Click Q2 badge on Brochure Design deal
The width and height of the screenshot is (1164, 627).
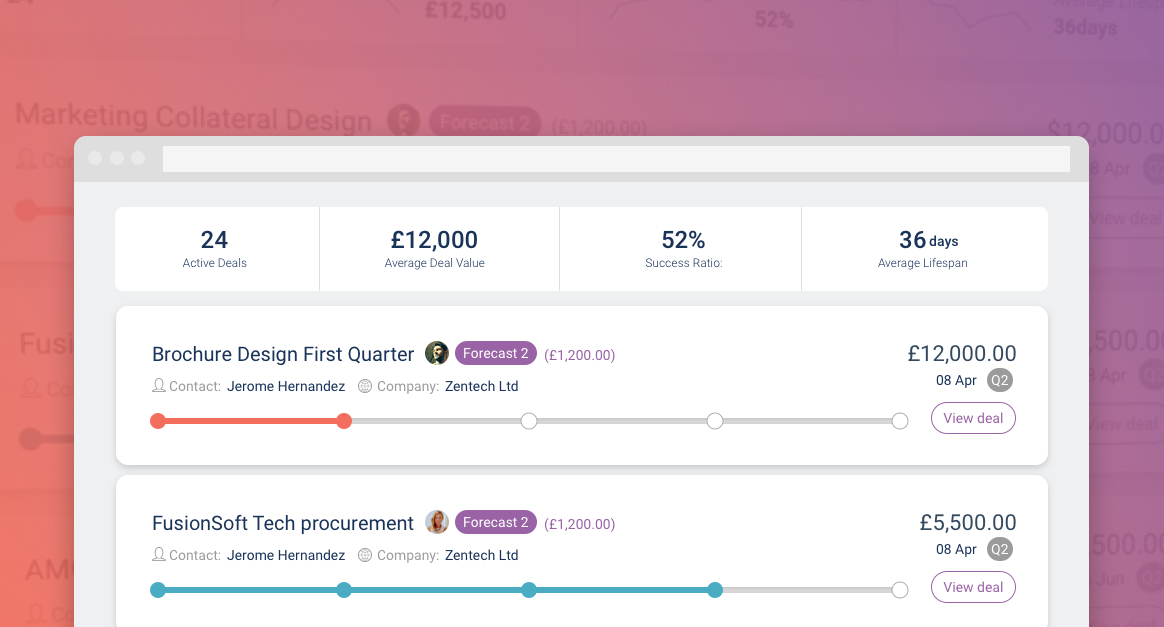coord(1000,381)
